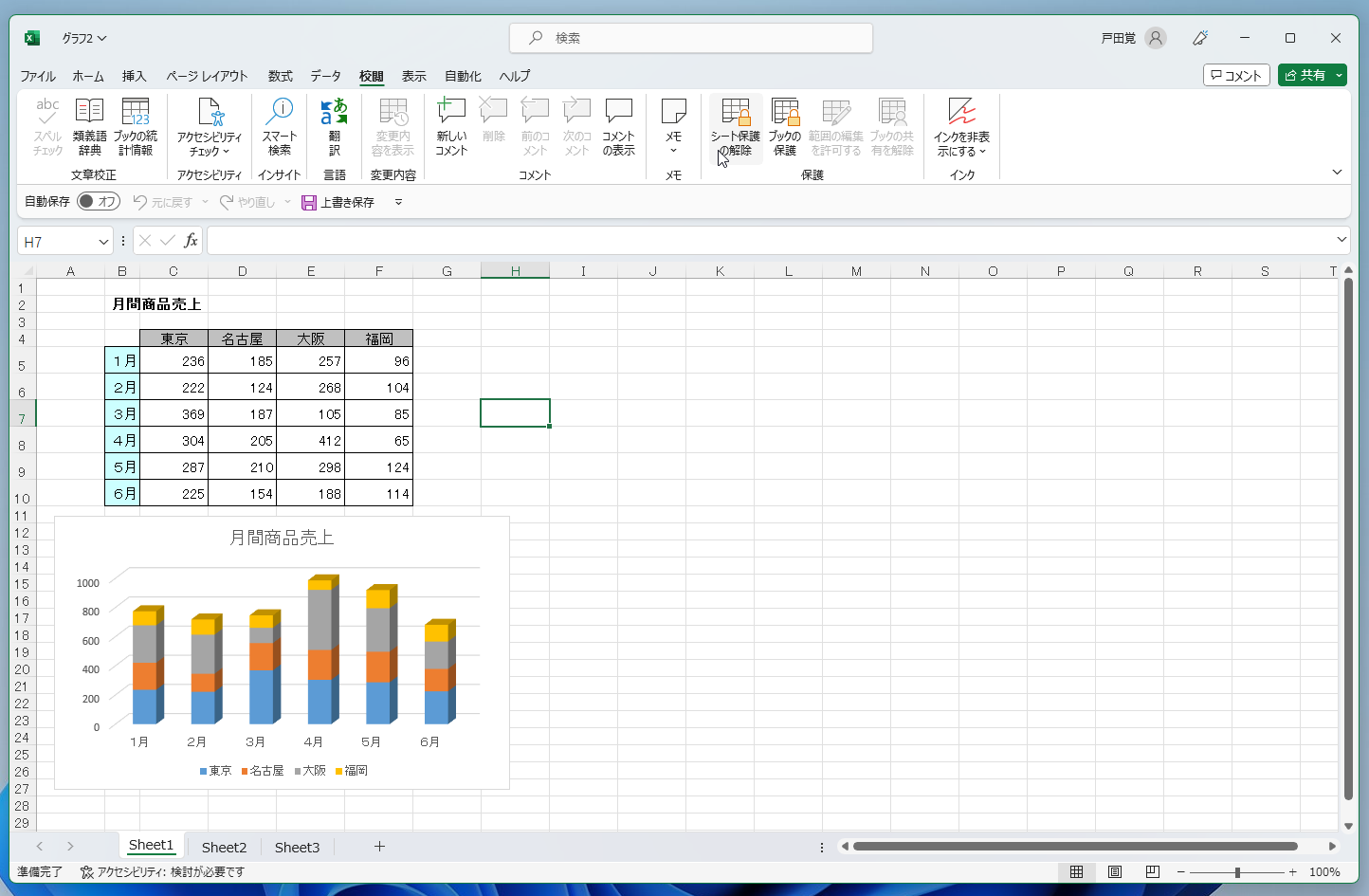Click the Excel app icon in title bar
Viewport: 1369px width, 896px height.
click(x=31, y=38)
